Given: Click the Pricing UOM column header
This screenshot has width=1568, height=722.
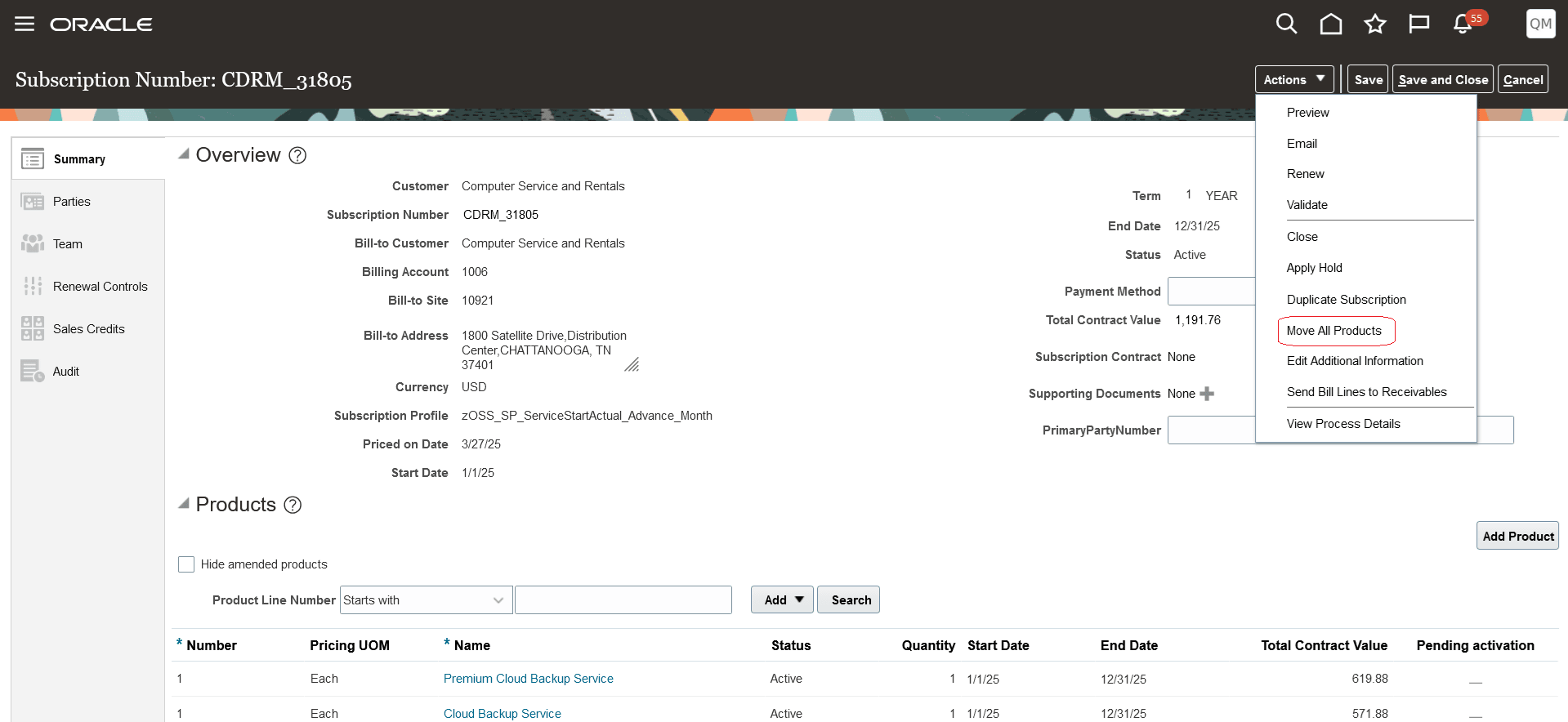Looking at the screenshot, I should (x=350, y=645).
